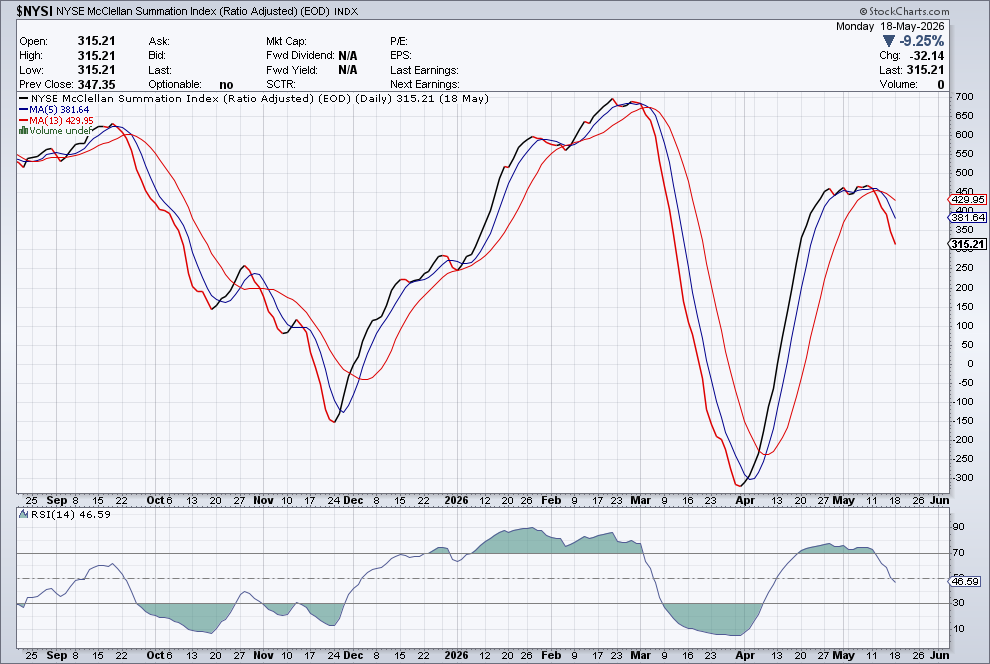Click the volume bars icon before Volume undef
Viewport: 990px width, 664px height.
(x=23, y=131)
